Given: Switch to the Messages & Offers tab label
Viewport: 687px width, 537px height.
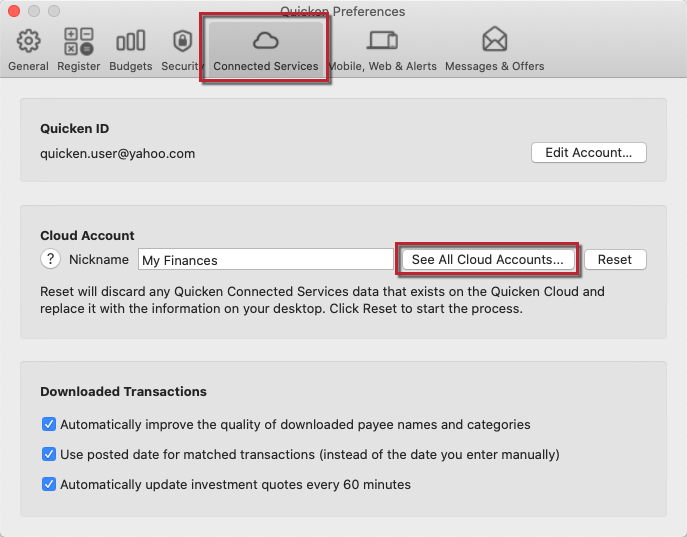Looking at the screenshot, I should tap(495, 66).
